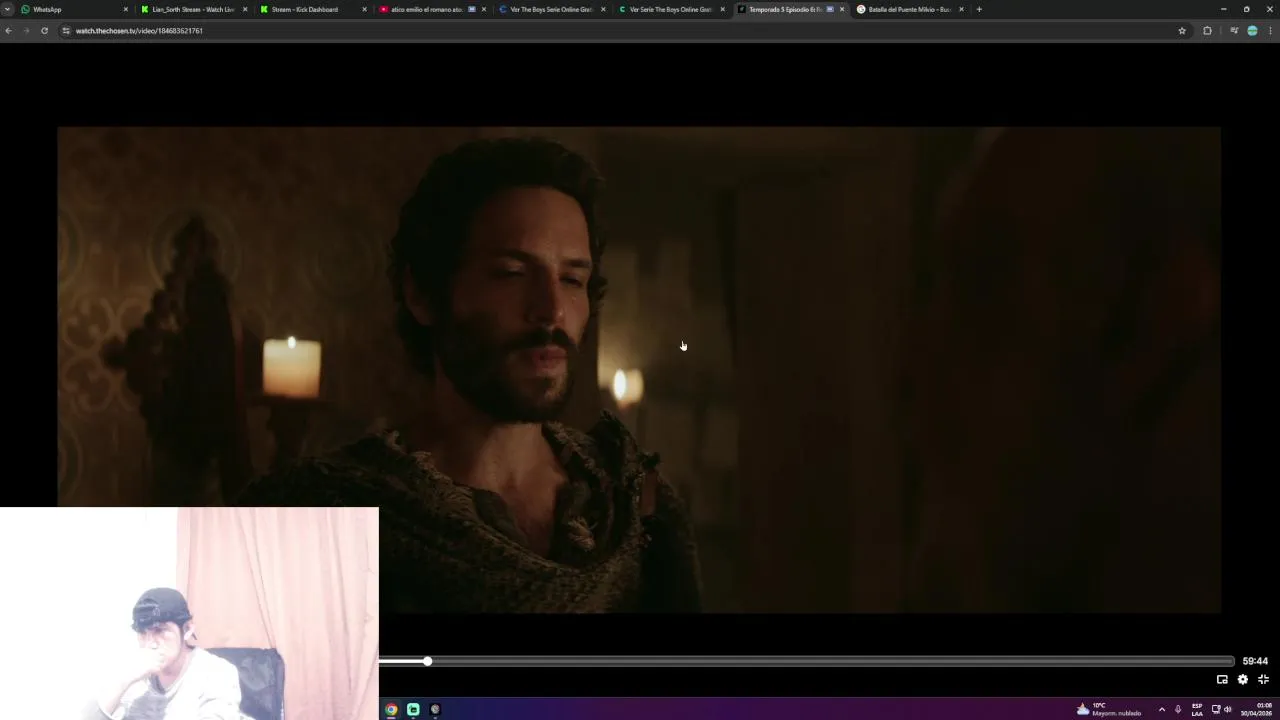The width and height of the screenshot is (1280, 720).
Task: Open the OBS icon in the taskbar
Action: tap(435, 709)
